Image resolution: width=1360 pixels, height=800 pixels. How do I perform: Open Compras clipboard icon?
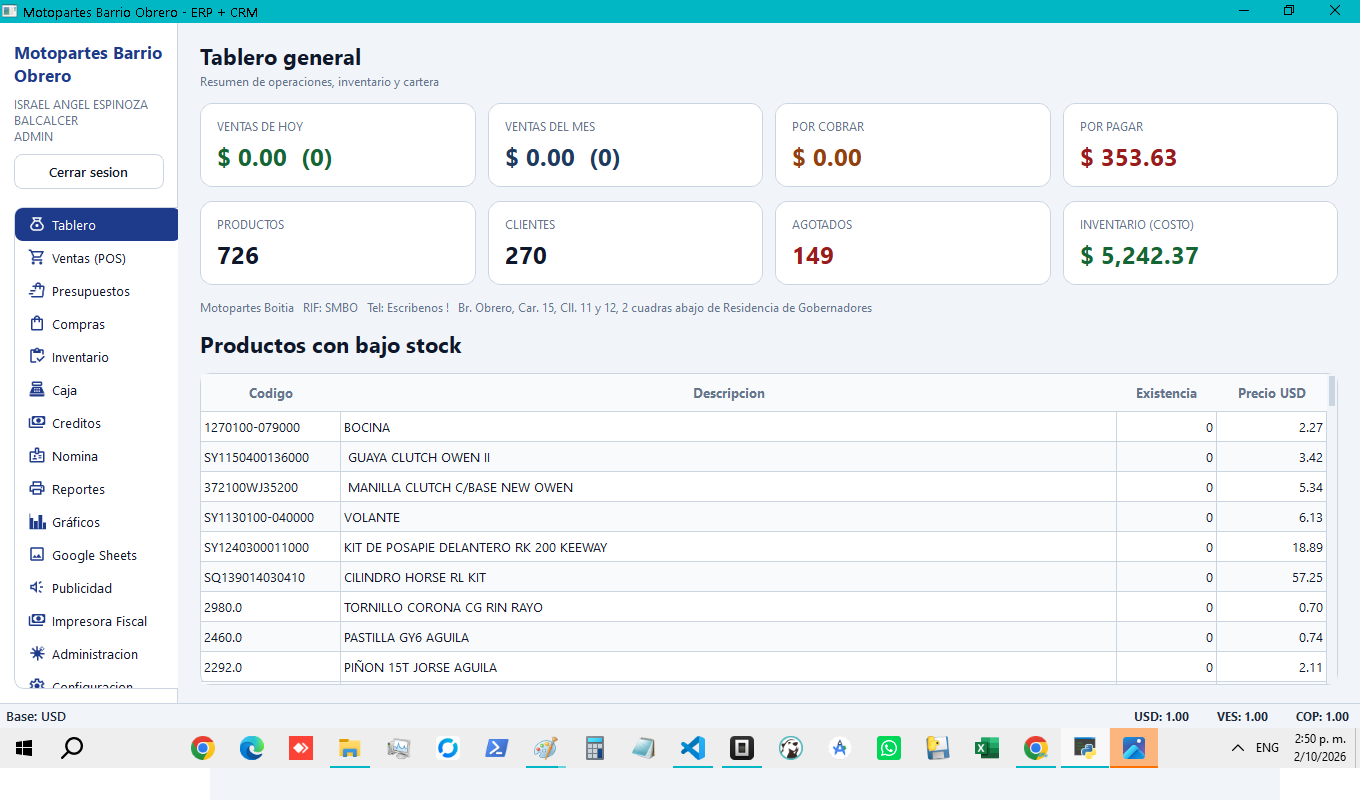point(37,324)
